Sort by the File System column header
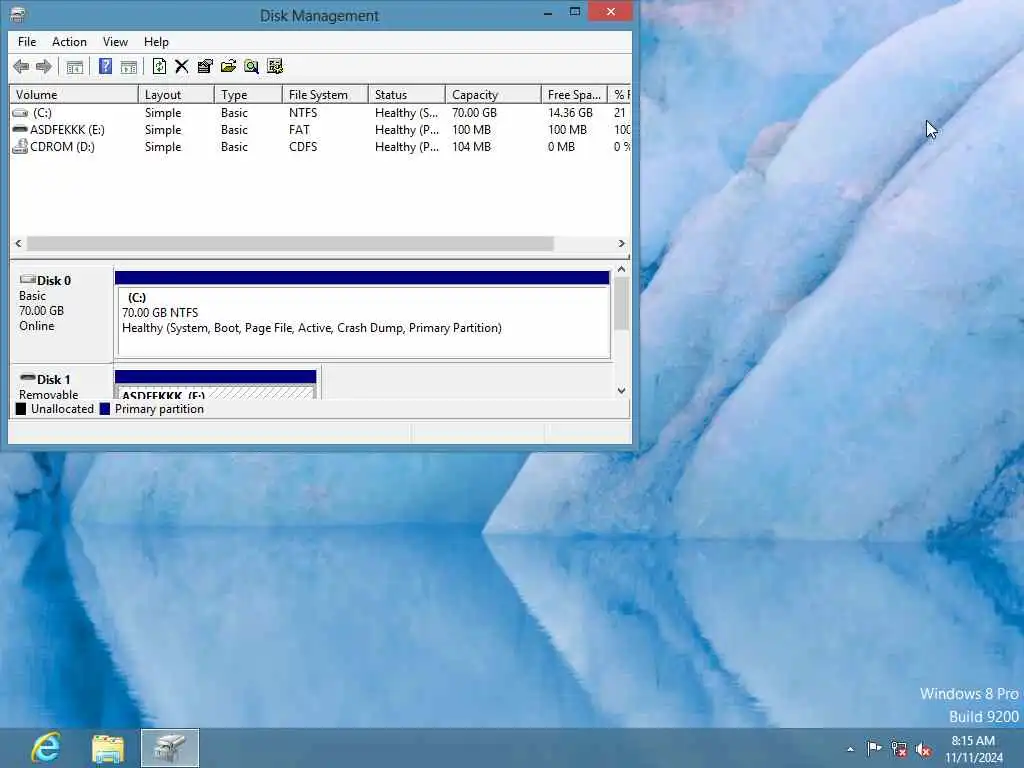The image size is (1024, 768). (325, 95)
